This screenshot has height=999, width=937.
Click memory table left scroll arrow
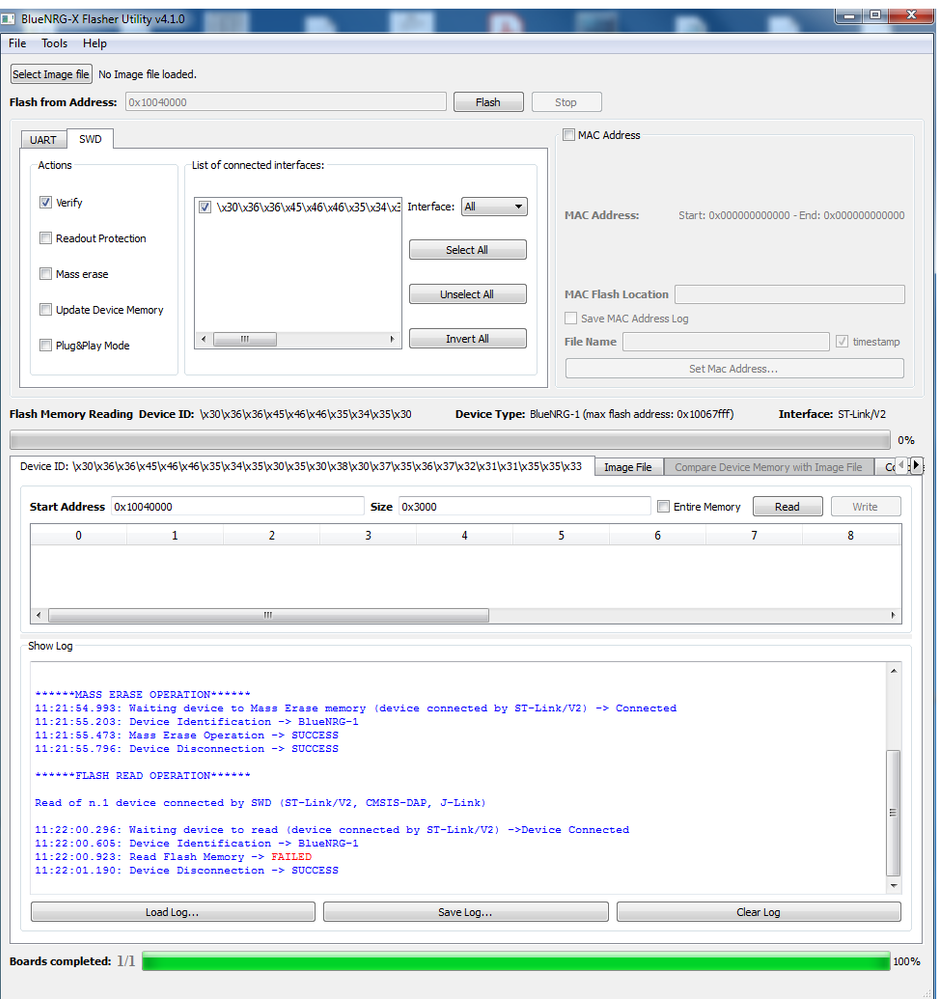39,615
